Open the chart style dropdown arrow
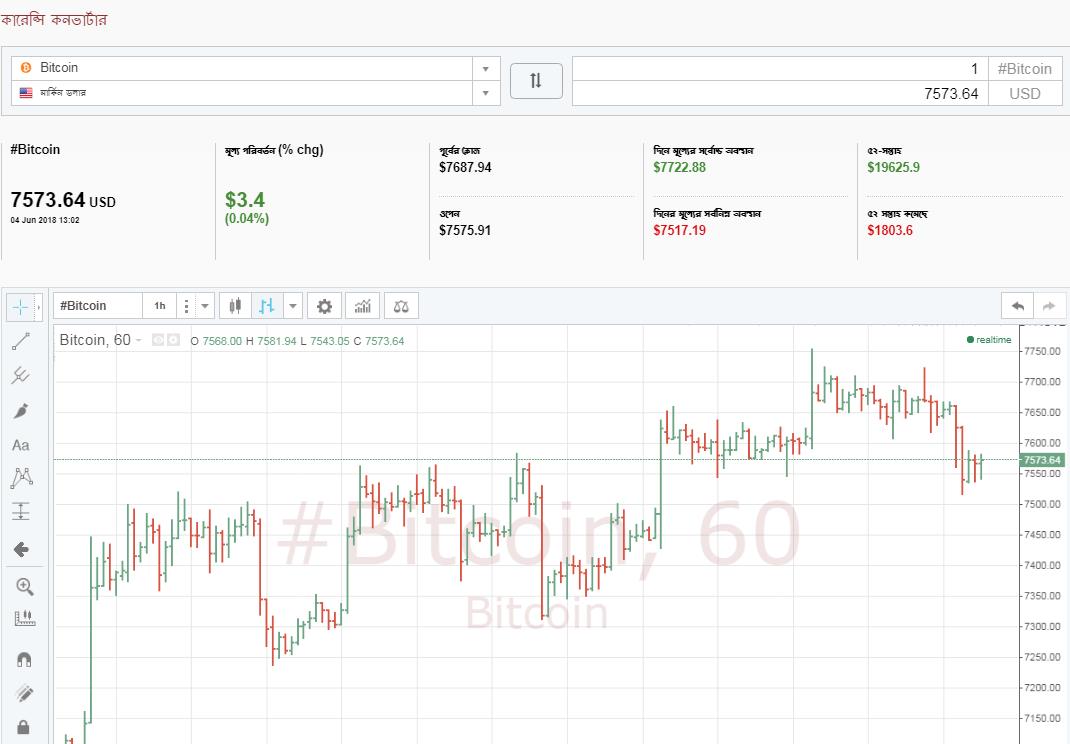The width and height of the screenshot is (1070, 744). [293, 306]
